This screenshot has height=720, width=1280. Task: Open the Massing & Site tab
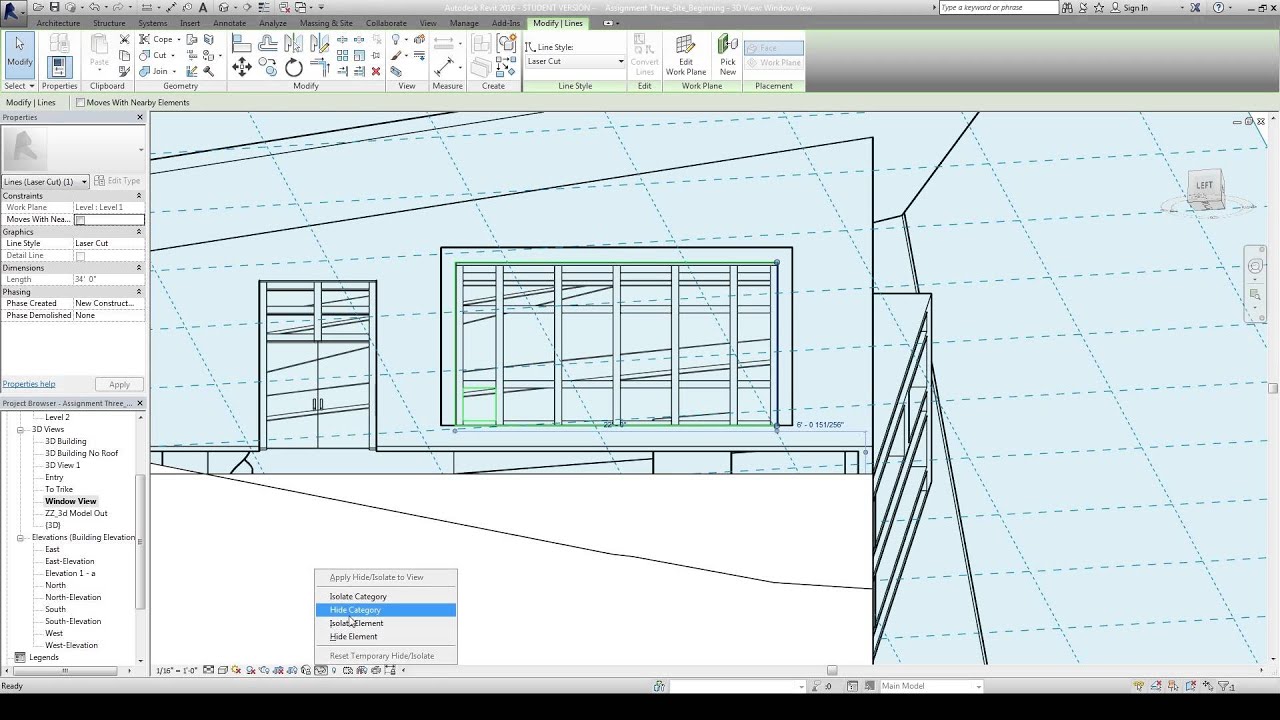326,23
